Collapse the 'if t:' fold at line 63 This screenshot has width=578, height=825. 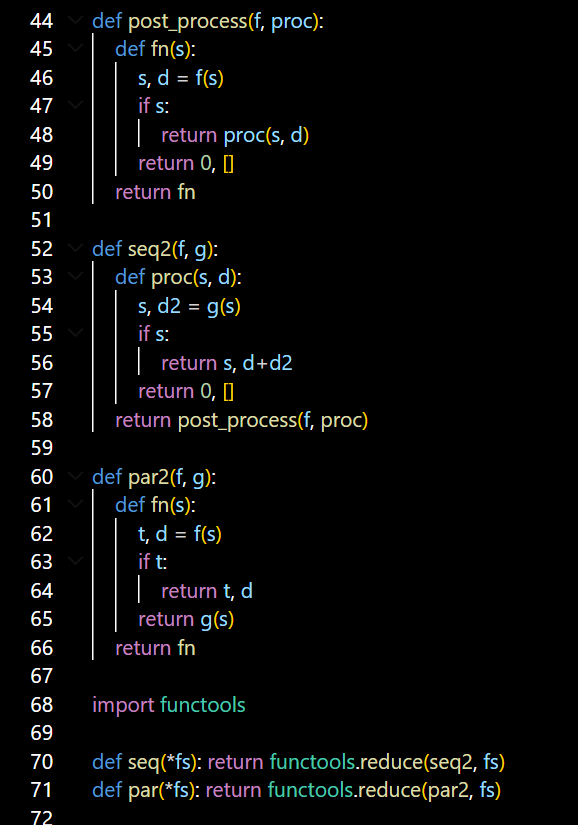point(76,562)
